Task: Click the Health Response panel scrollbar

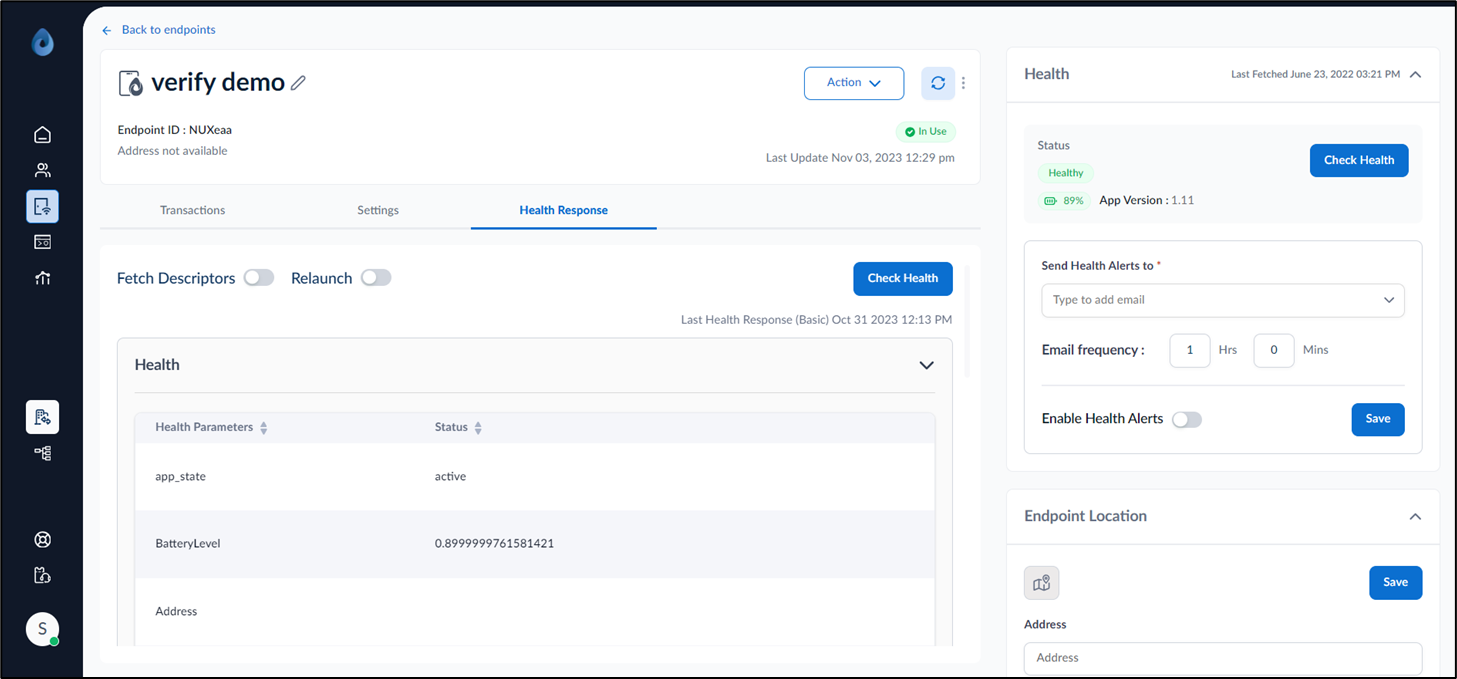Action: (x=967, y=320)
